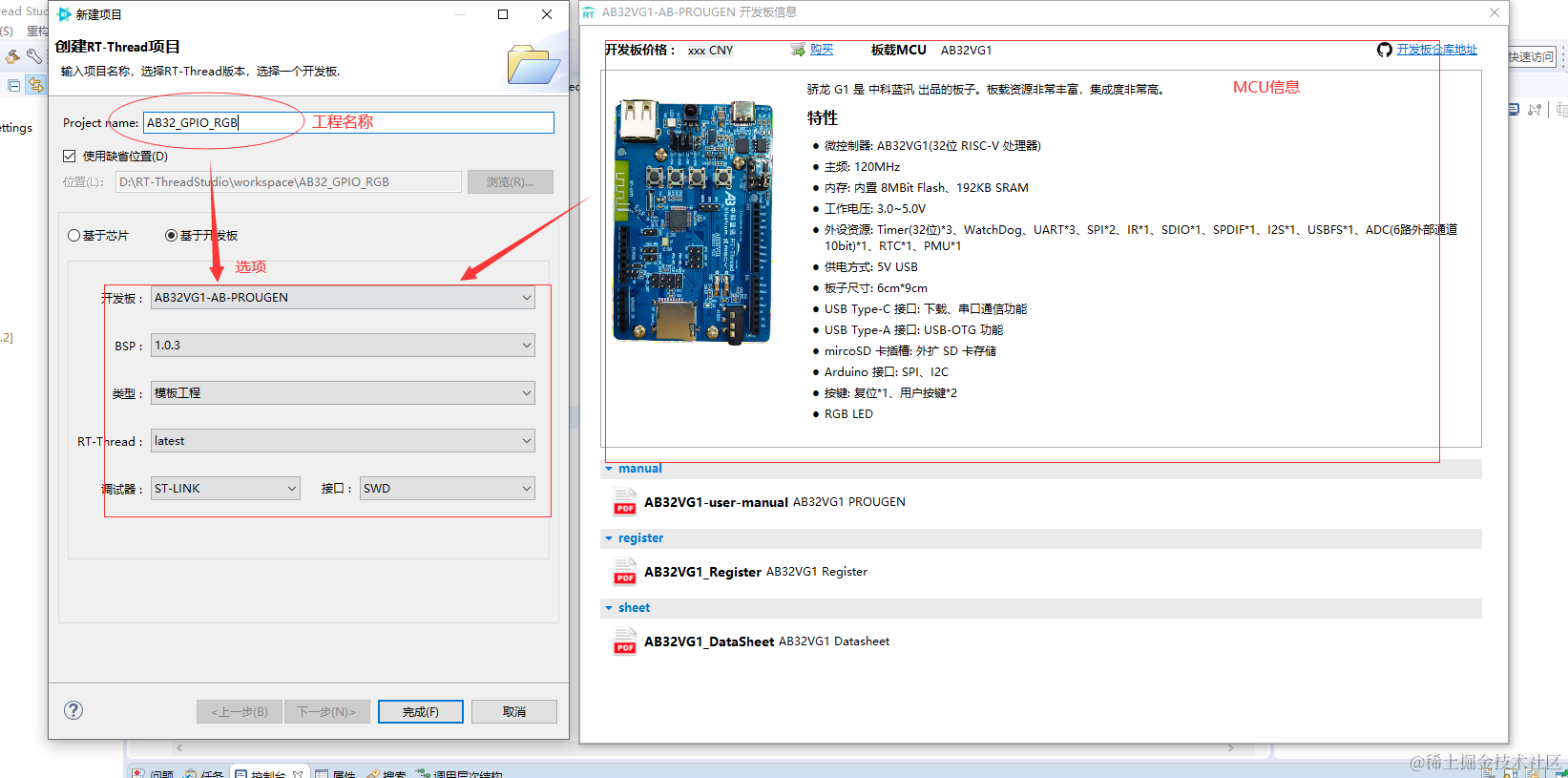Screen dimensions: 1568x778
Task: Open the RT-Thread latest version dropdown
Action: 343,441
